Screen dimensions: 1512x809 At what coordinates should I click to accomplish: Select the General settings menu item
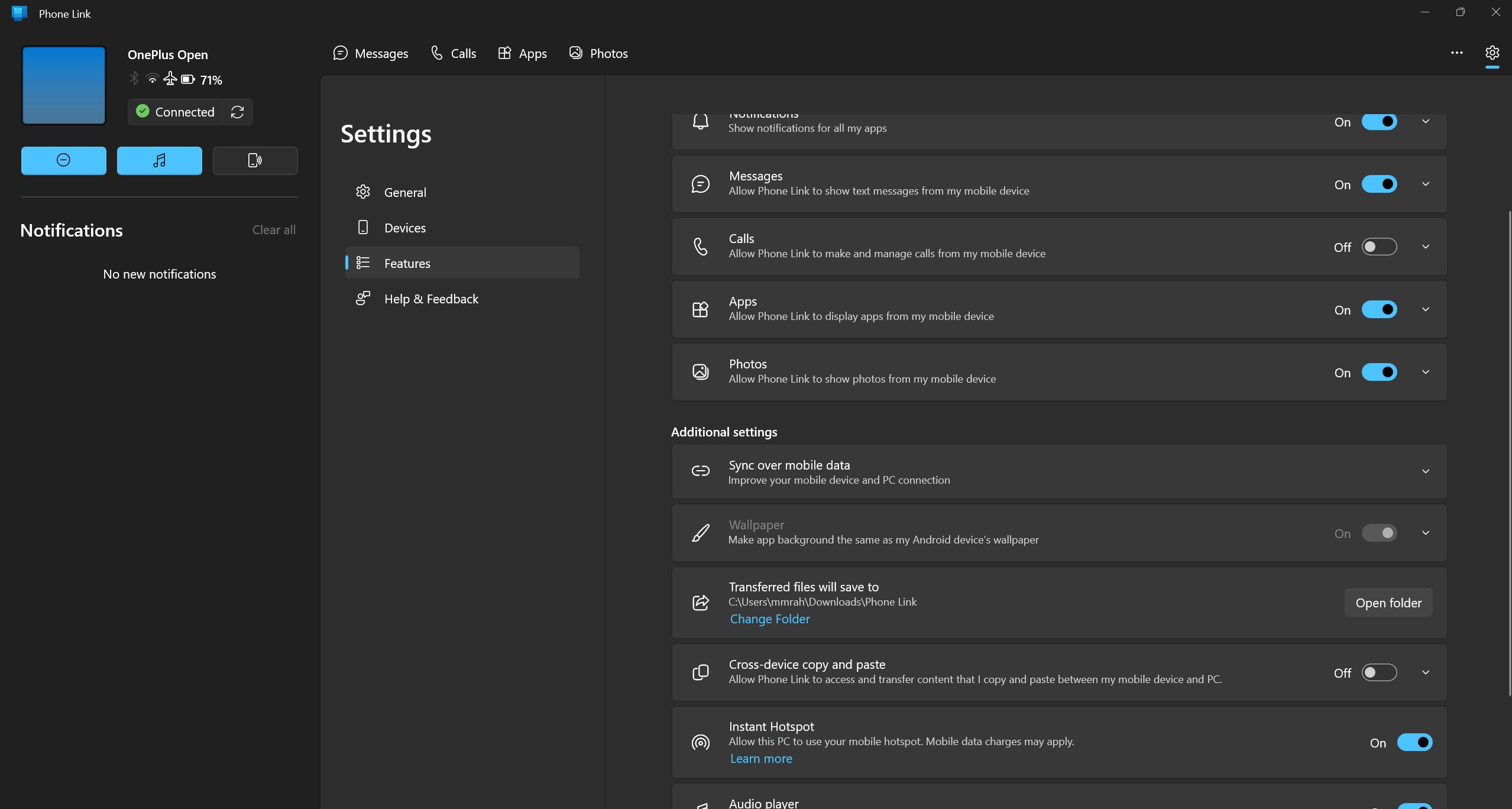click(x=405, y=192)
